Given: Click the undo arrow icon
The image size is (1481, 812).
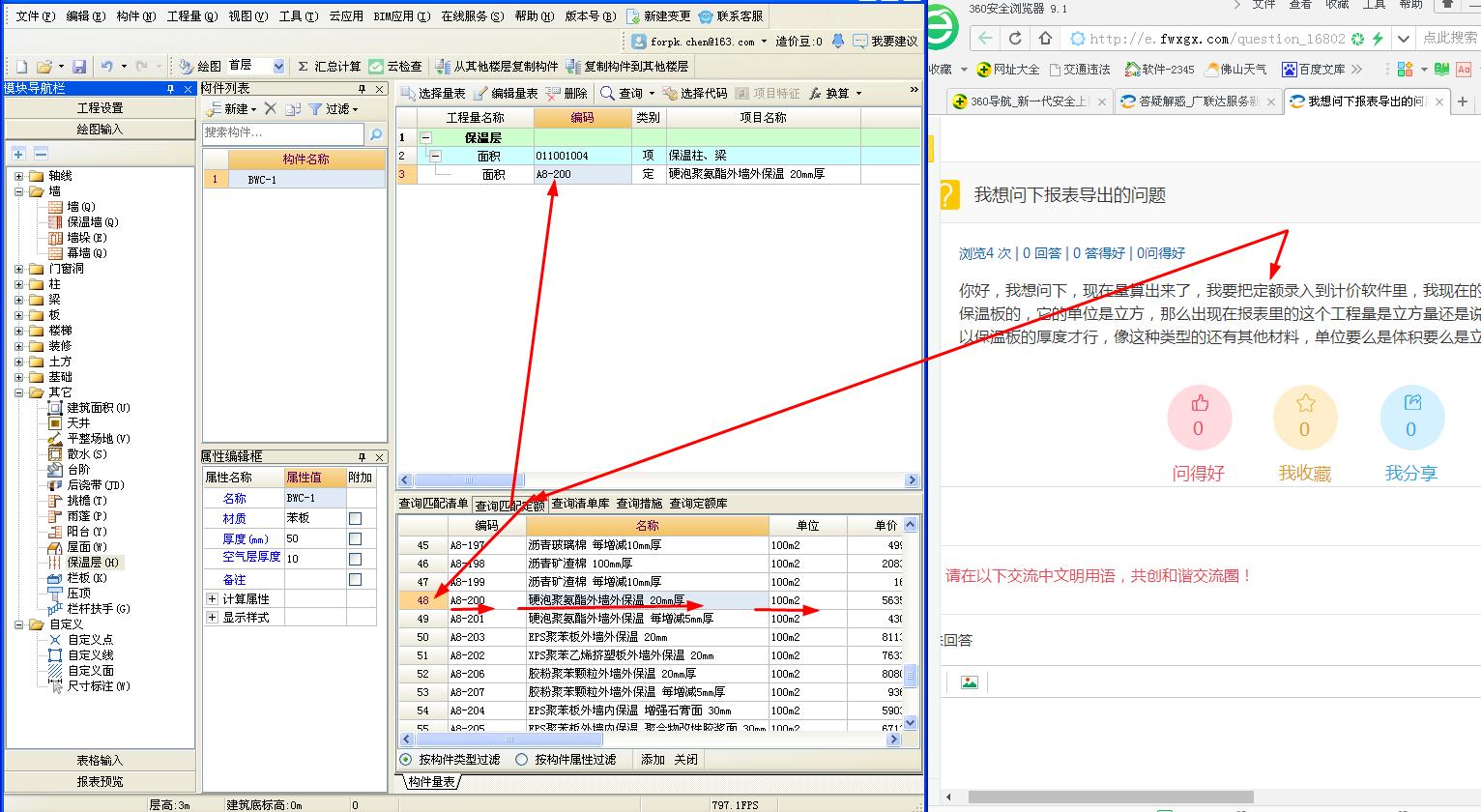Looking at the screenshot, I should (106, 67).
